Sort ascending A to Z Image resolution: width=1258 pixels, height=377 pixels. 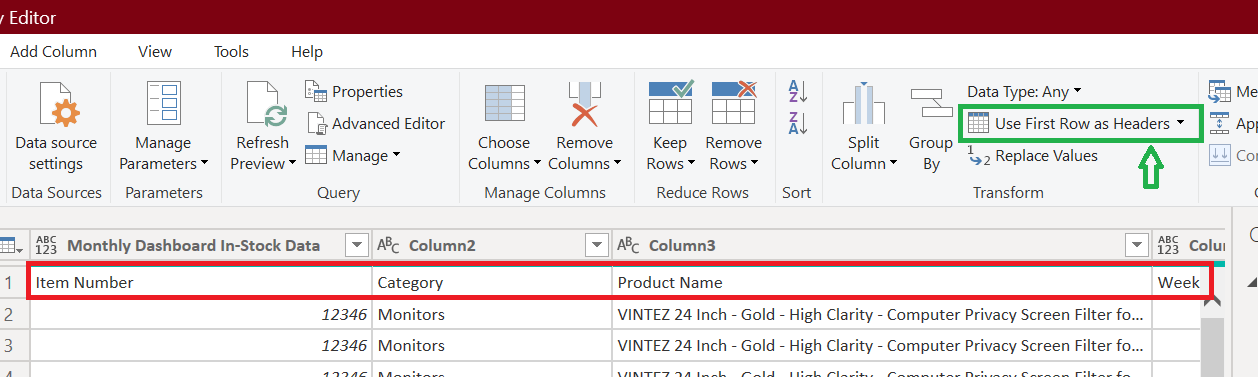click(x=798, y=92)
